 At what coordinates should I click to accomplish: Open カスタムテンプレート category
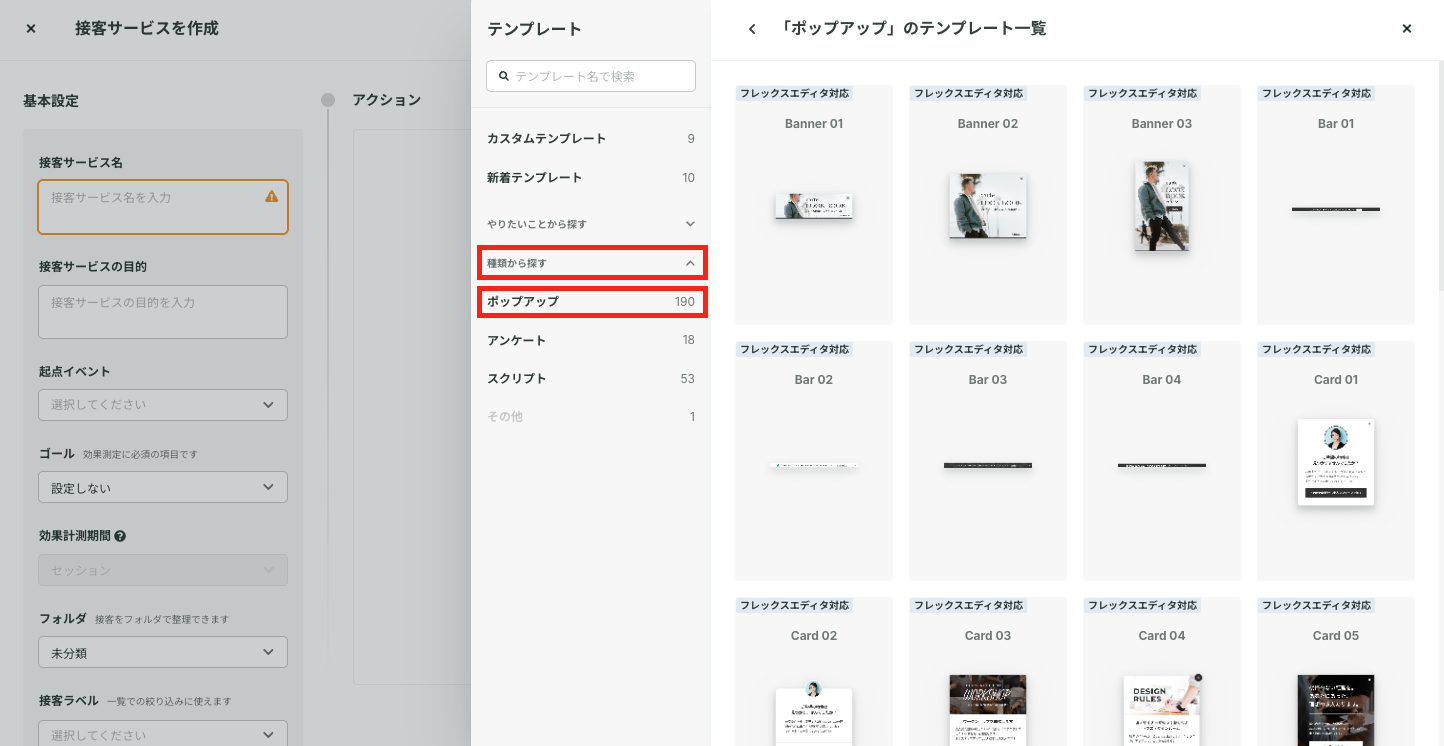pos(591,139)
